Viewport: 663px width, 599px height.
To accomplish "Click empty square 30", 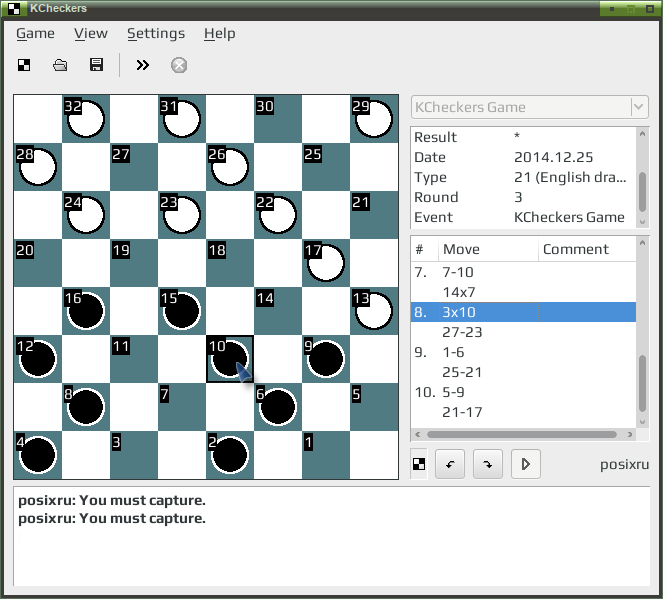I will 278,119.
